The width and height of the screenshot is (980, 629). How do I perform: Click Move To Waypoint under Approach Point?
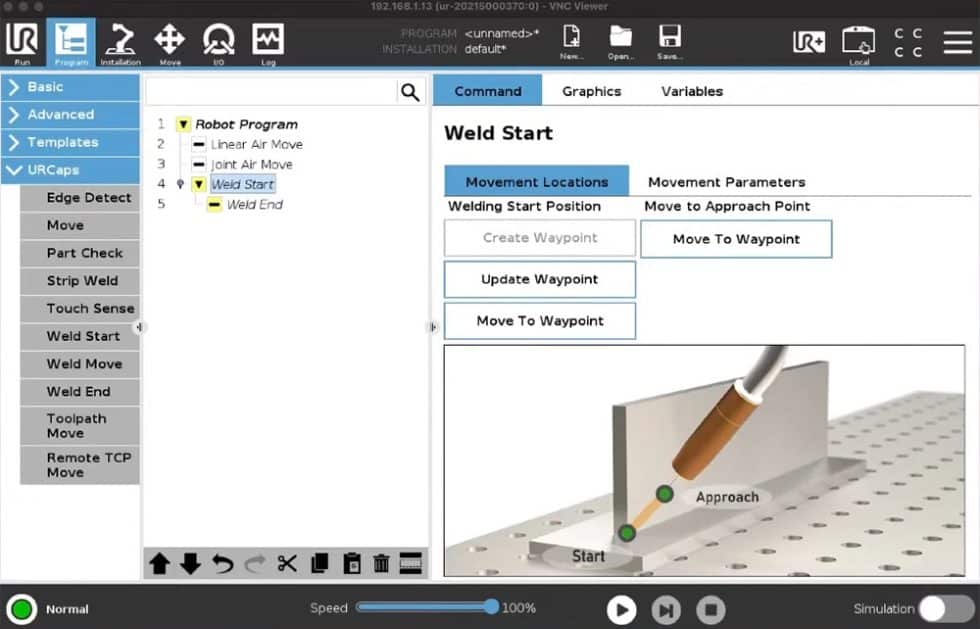736,239
